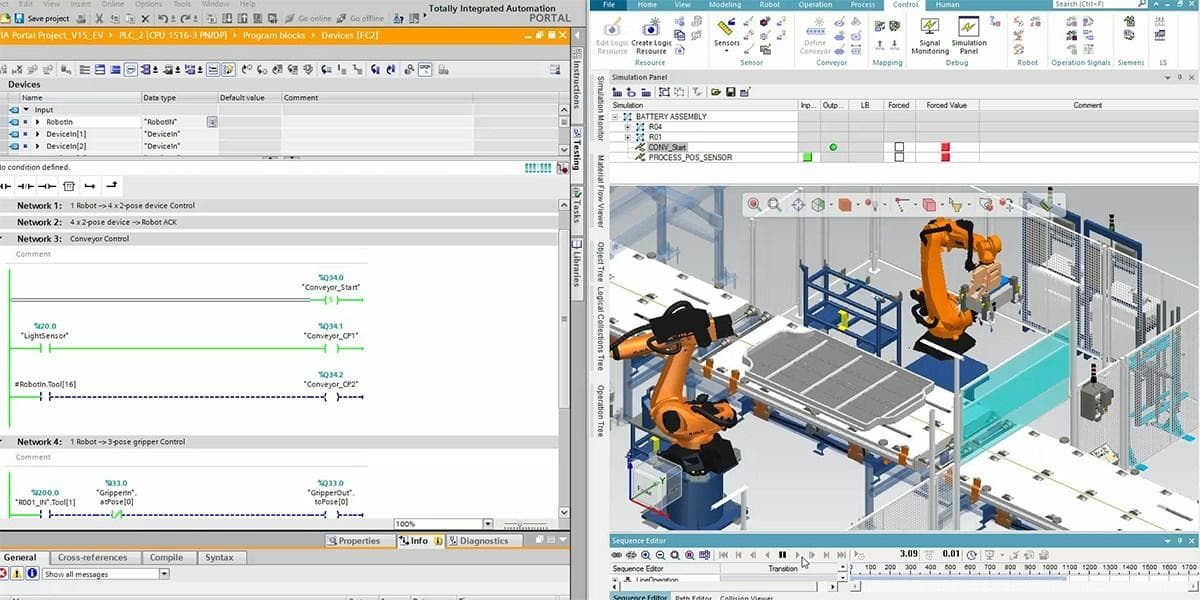Open the File menu in Process Simulate
Viewport: 1200px width, 600px height.
609,5
